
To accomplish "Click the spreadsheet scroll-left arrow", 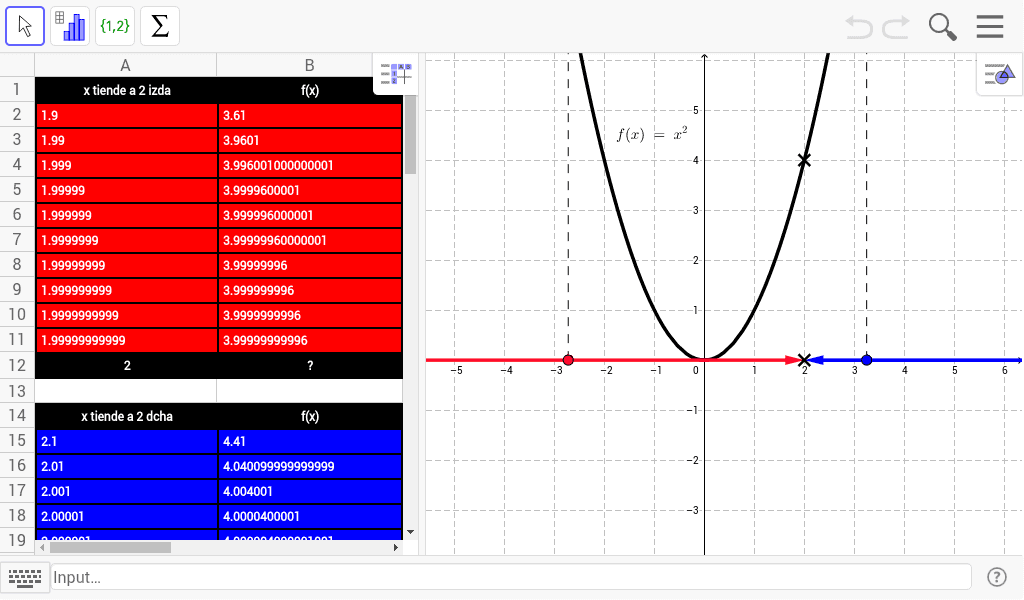I will (x=42, y=547).
